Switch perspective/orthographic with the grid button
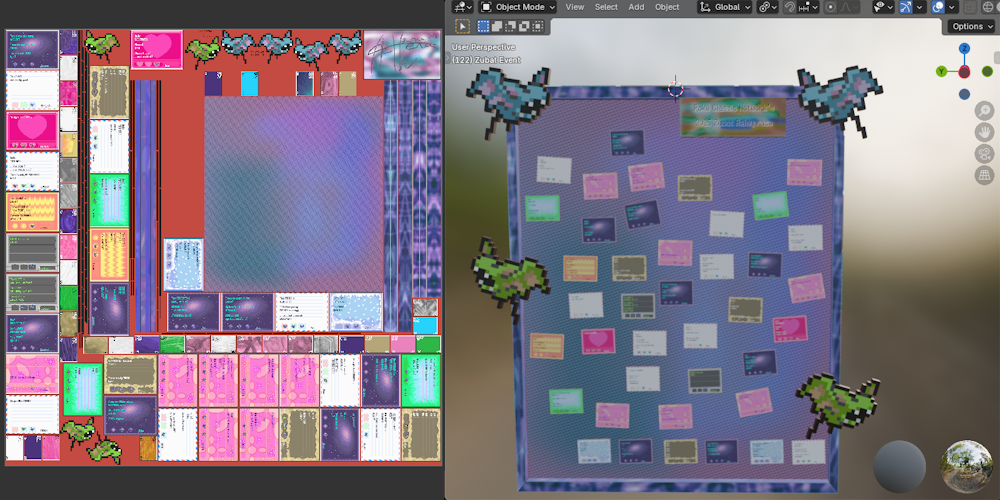Viewport: 1000px width, 500px height. (985, 175)
